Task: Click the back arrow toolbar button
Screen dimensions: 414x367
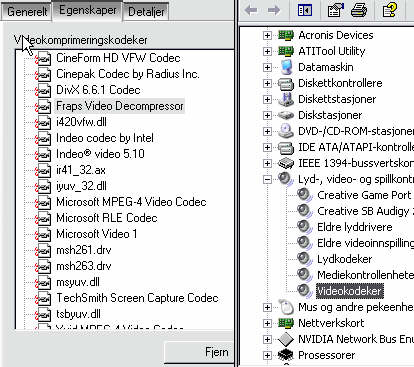Action: 251,10
